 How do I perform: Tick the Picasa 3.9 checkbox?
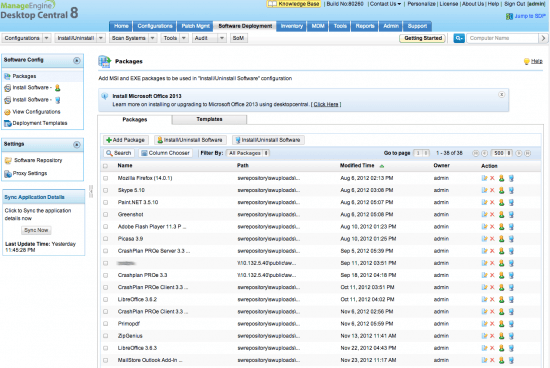[x=106, y=239]
